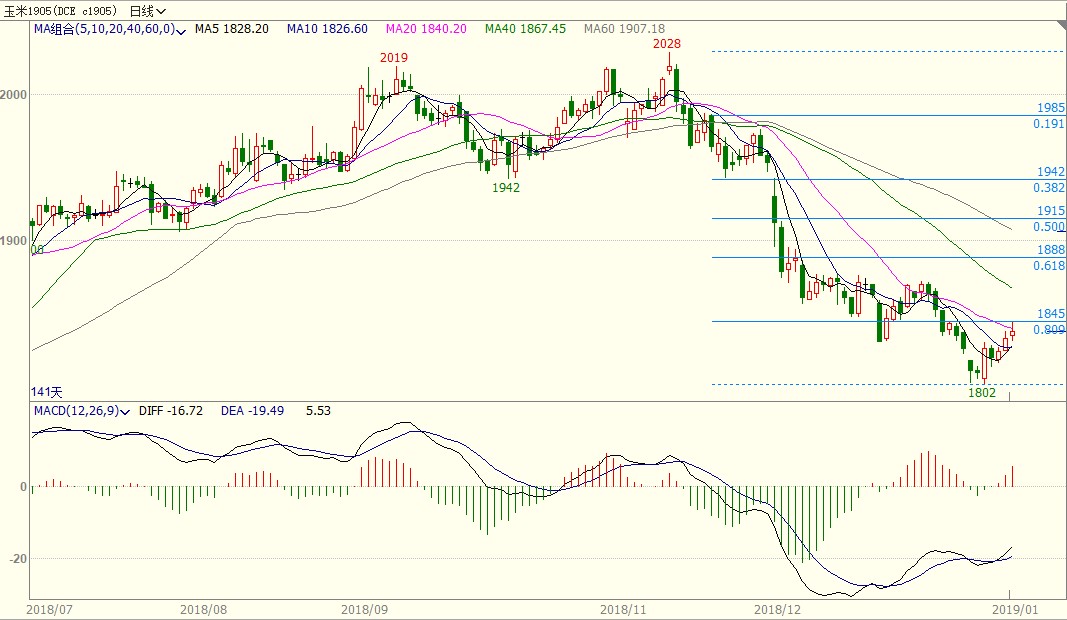Select the 0.191 Fibonacci level label

[1049, 124]
